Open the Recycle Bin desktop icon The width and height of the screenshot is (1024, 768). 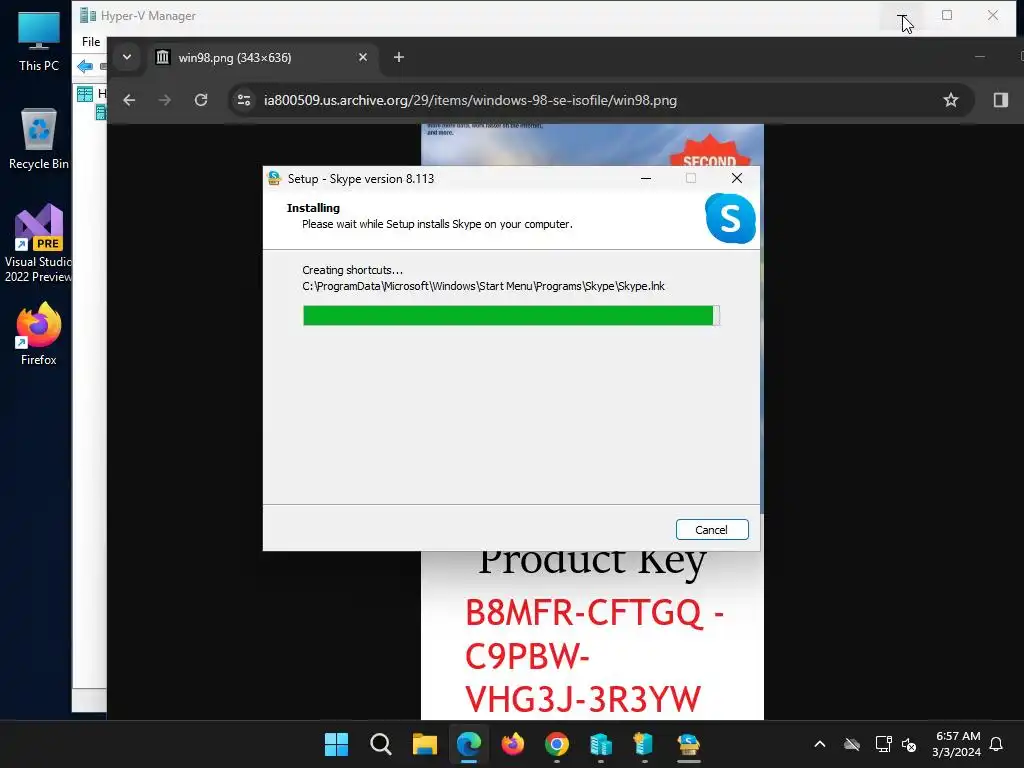click(x=39, y=139)
